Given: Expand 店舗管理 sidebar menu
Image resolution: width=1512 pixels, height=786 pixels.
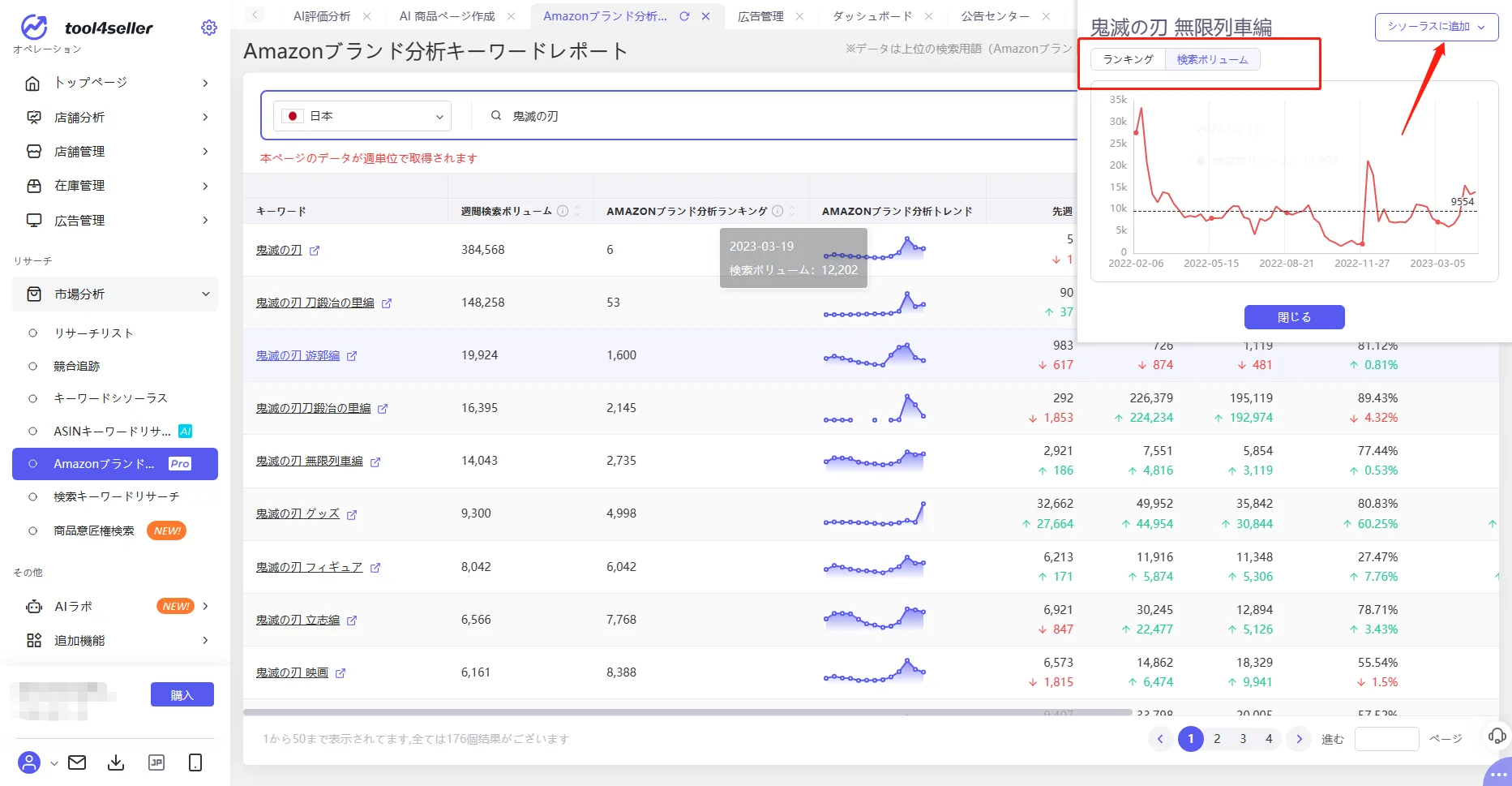Looking at the screenshot, I should [x=115, y=152].
